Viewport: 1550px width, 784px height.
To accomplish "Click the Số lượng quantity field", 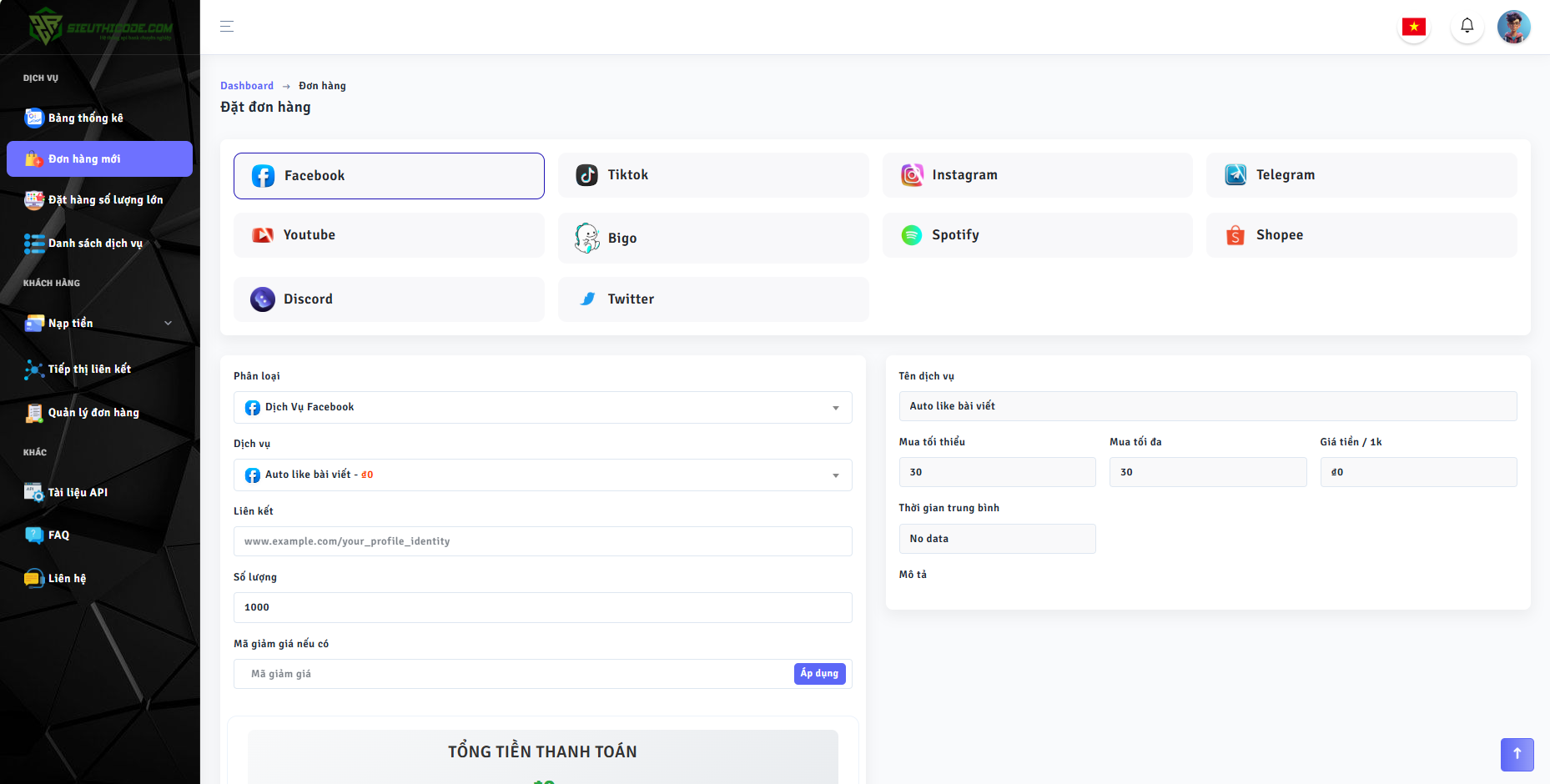I will [542, 607].
